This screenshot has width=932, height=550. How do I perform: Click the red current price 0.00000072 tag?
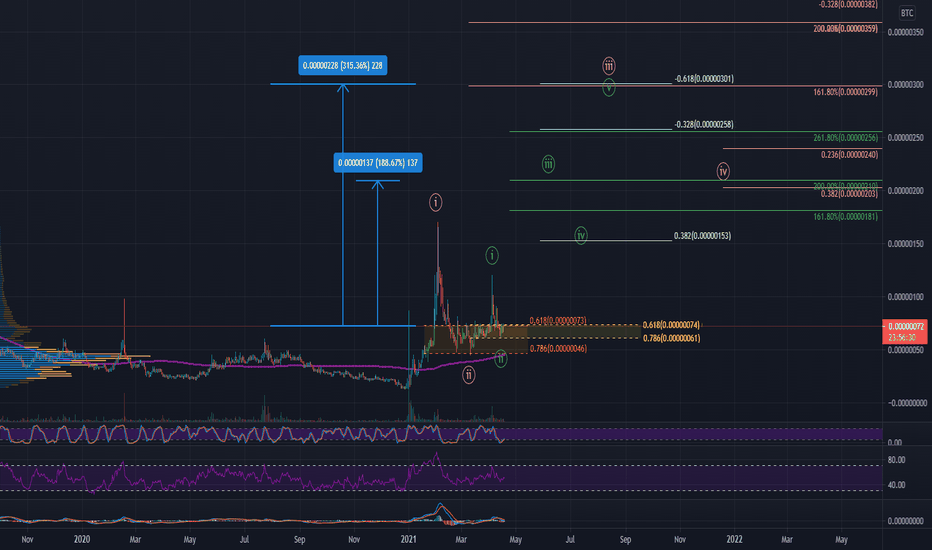[x=905, y=326]
